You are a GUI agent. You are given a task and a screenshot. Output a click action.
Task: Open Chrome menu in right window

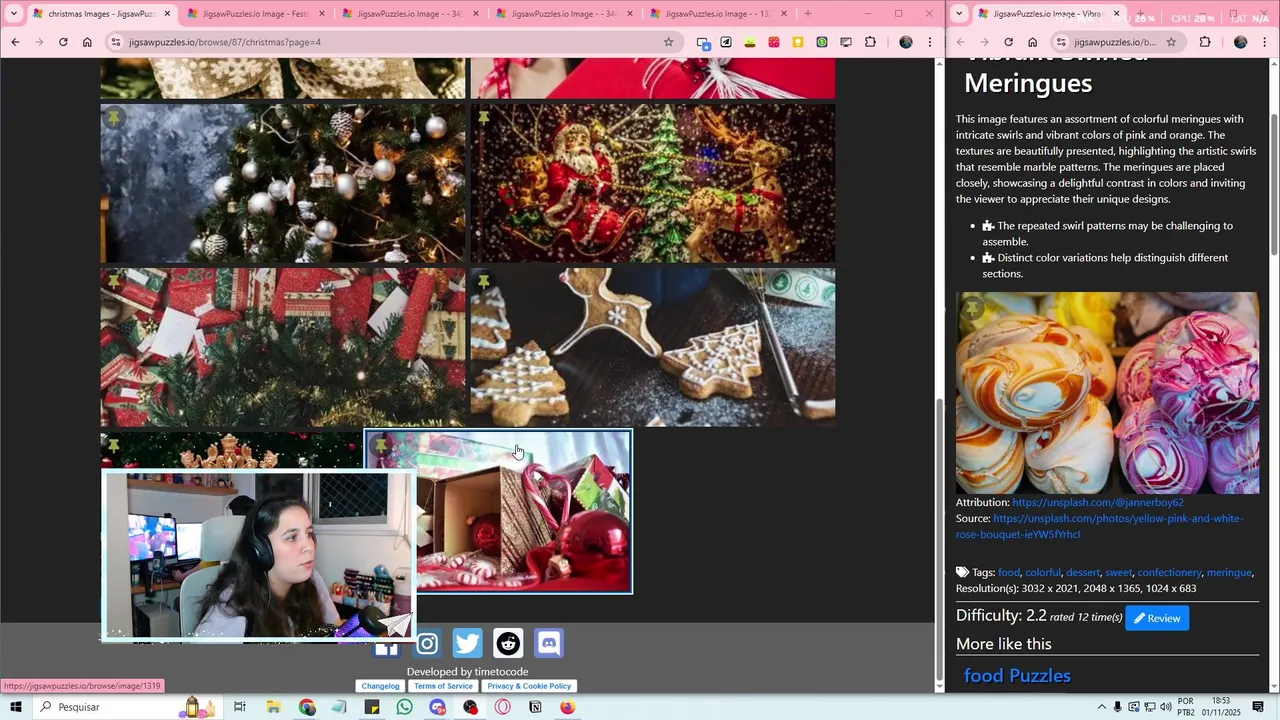[x=1265, y=42]
